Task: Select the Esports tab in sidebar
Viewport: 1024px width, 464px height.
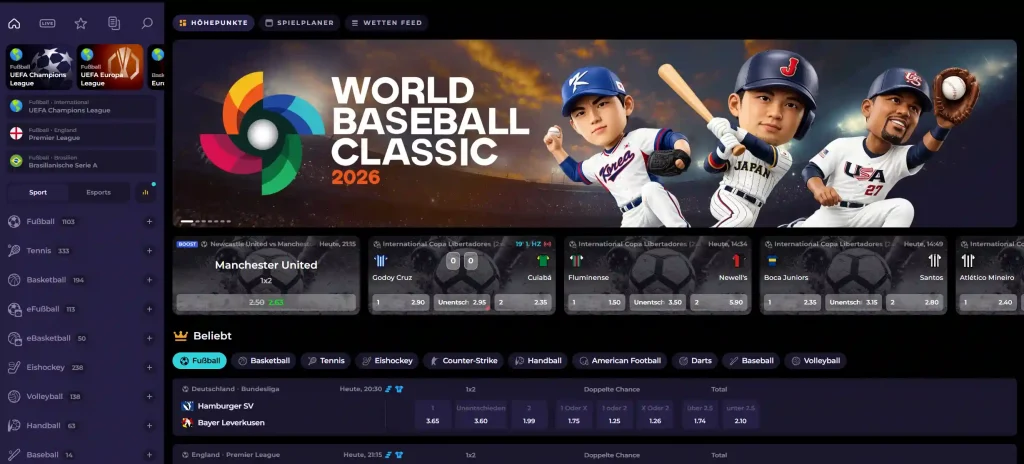Action: point(99,192)
